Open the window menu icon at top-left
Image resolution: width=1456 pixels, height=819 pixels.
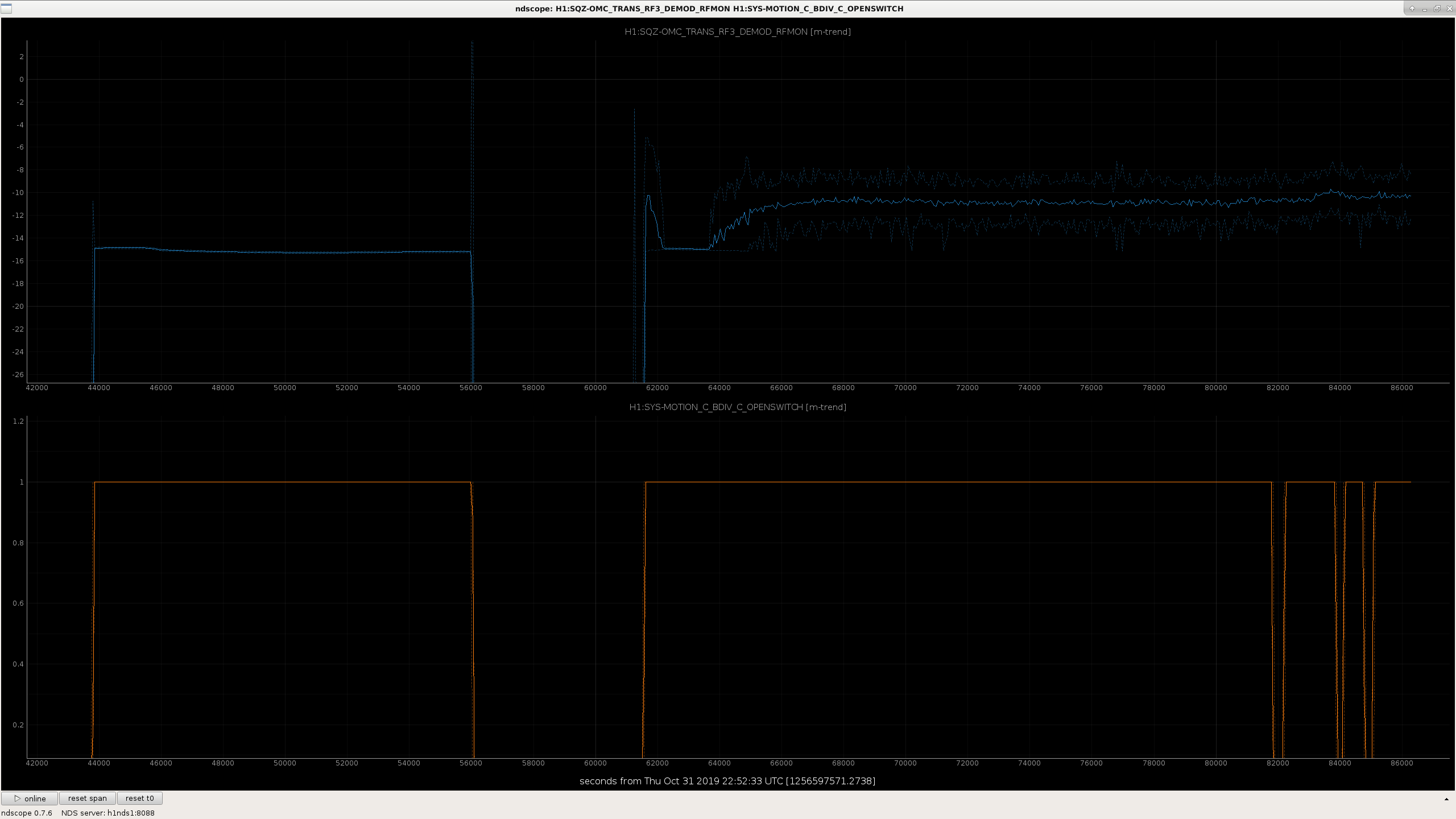6,9
